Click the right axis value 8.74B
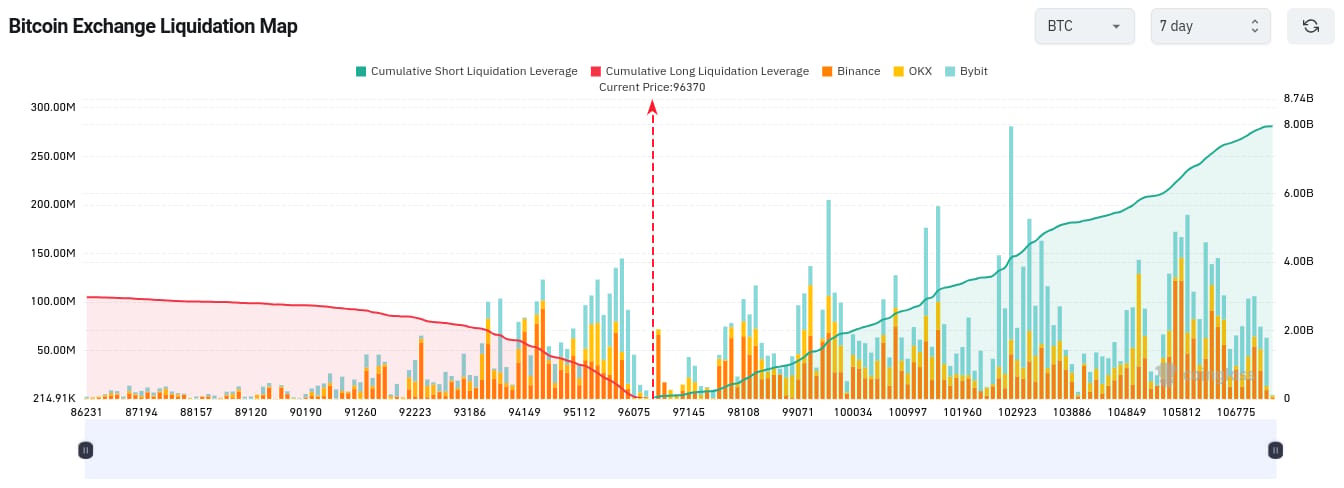 pyautogui.click(x=1297, y=99)
